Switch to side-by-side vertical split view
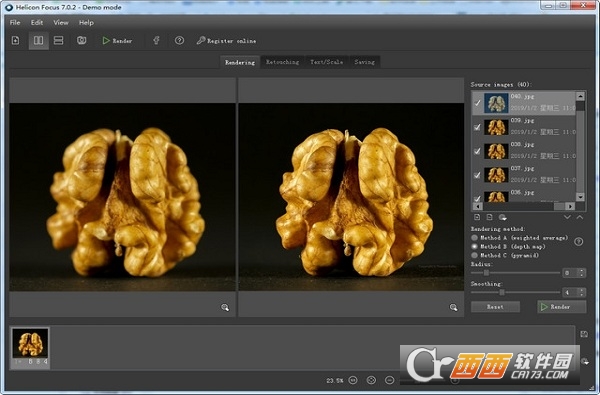This screenshot has width=600, height=395. click(39, 40)
